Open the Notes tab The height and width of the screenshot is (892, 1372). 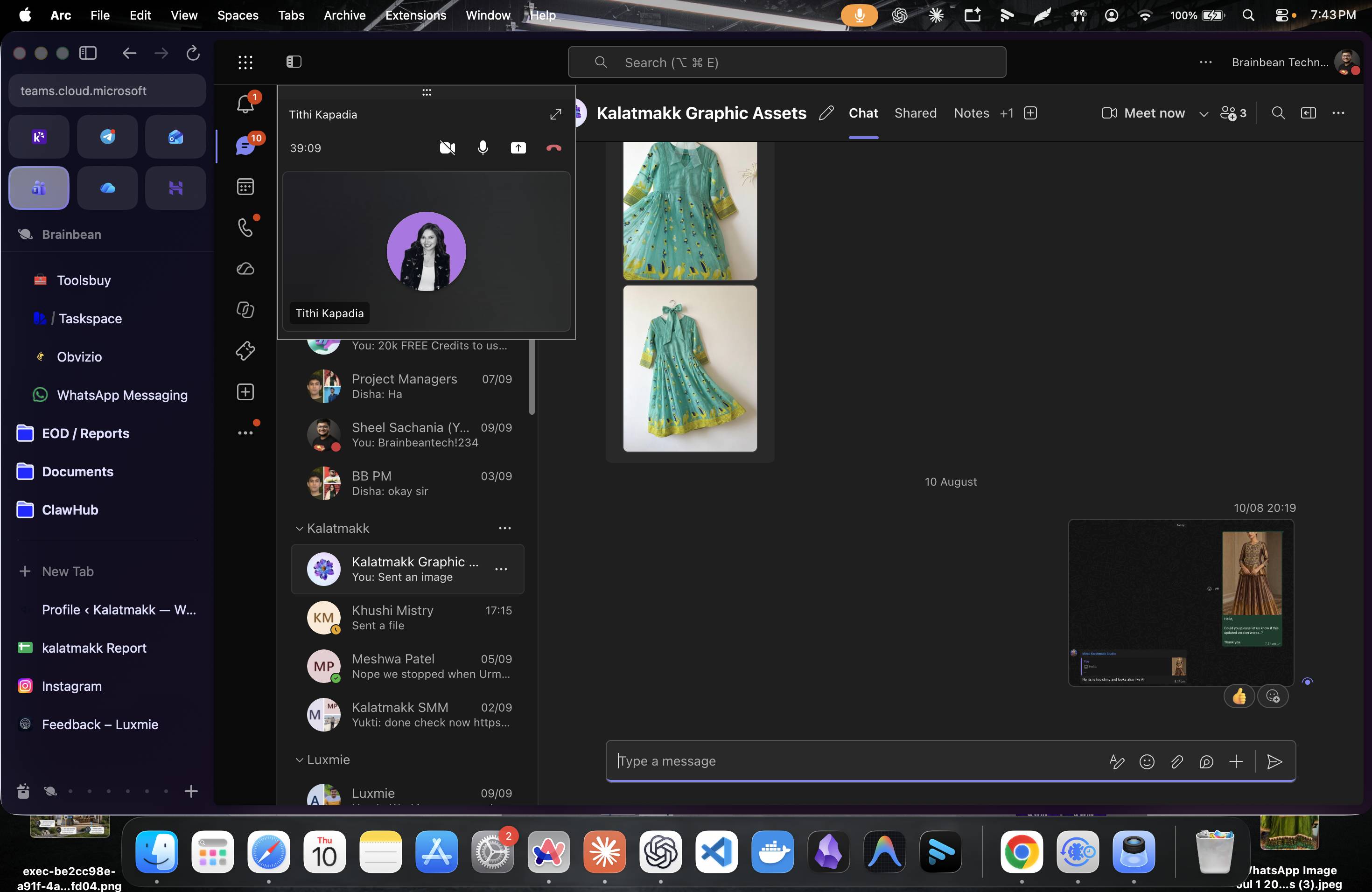pos(971,113)
